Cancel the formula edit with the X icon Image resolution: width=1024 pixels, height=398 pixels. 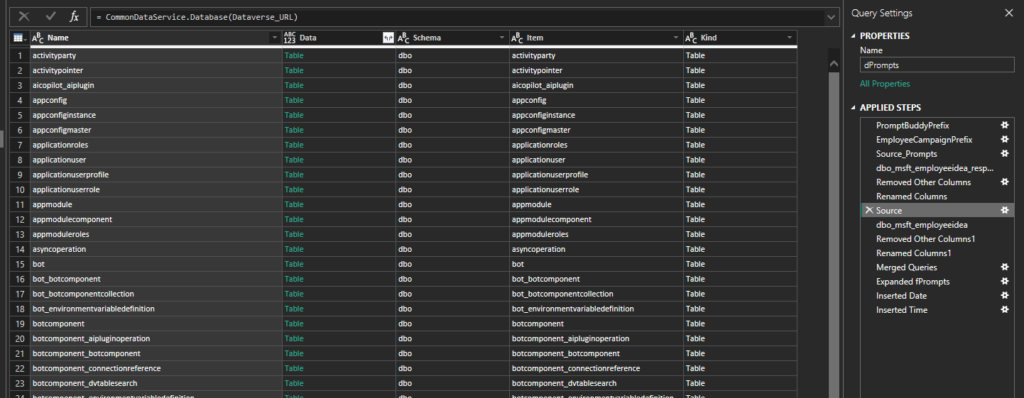point(24,16)
